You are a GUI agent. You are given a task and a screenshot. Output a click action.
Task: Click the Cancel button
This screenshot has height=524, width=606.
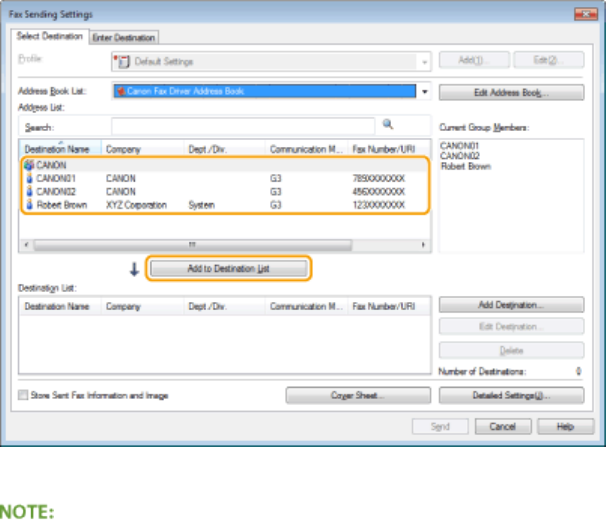(x=503, y=427)
